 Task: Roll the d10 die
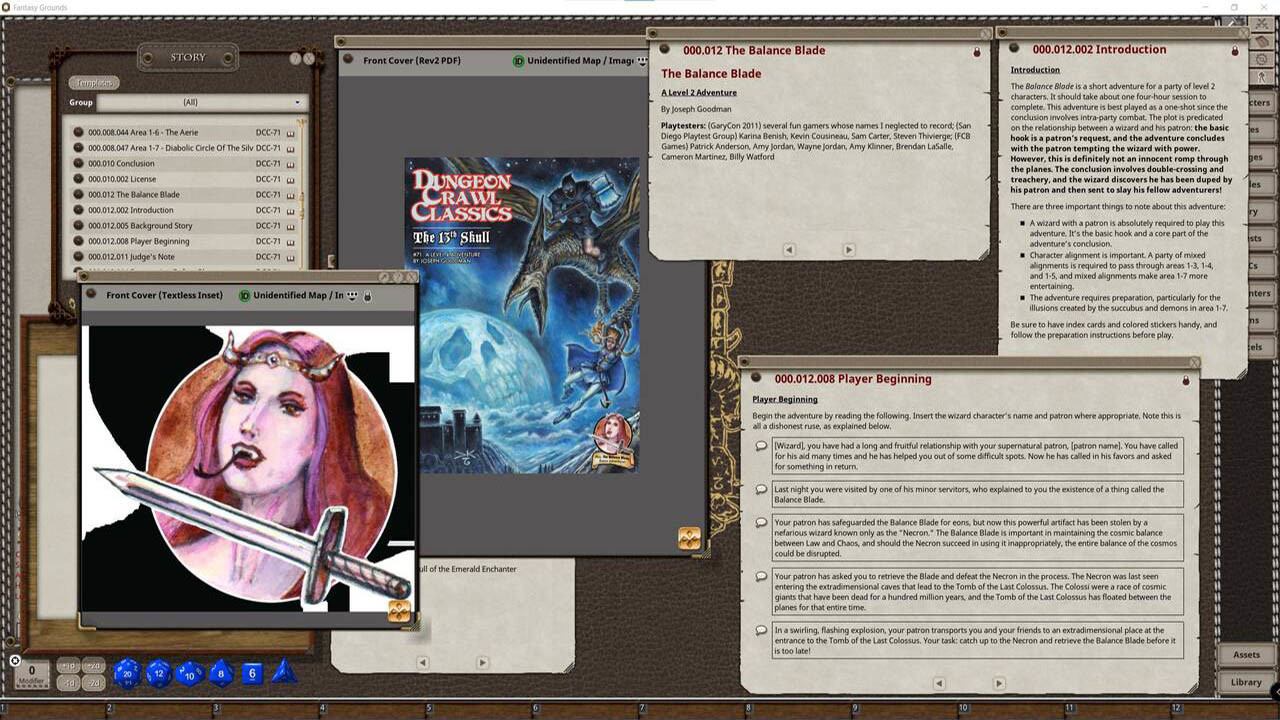pos(189,673)
